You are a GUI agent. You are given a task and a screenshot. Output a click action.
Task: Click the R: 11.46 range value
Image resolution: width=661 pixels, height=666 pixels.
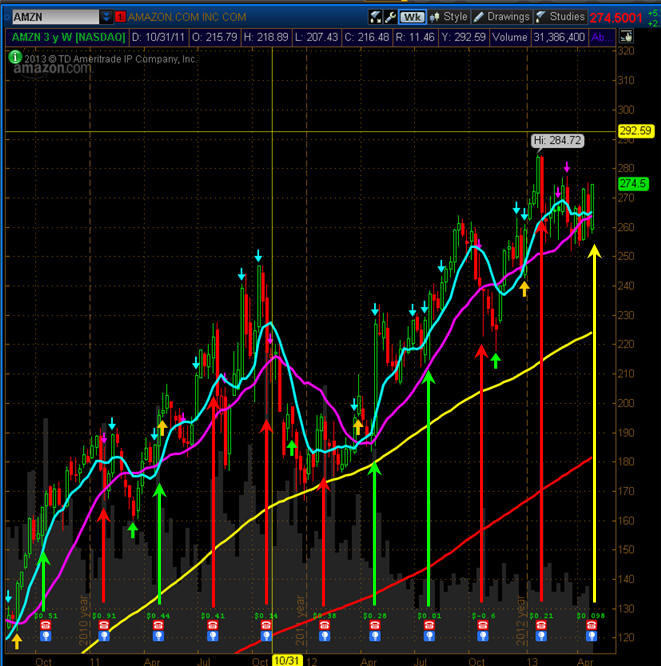415,37
